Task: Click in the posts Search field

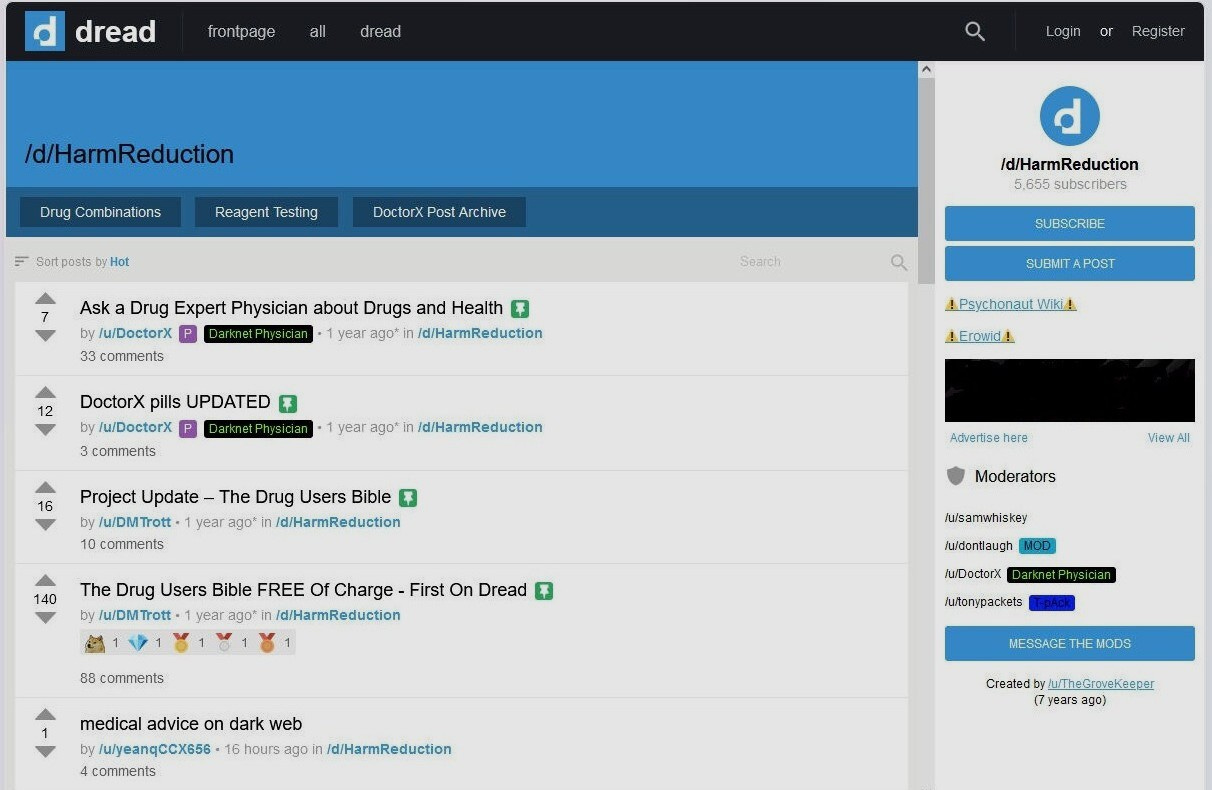Action: coord(810,262)
